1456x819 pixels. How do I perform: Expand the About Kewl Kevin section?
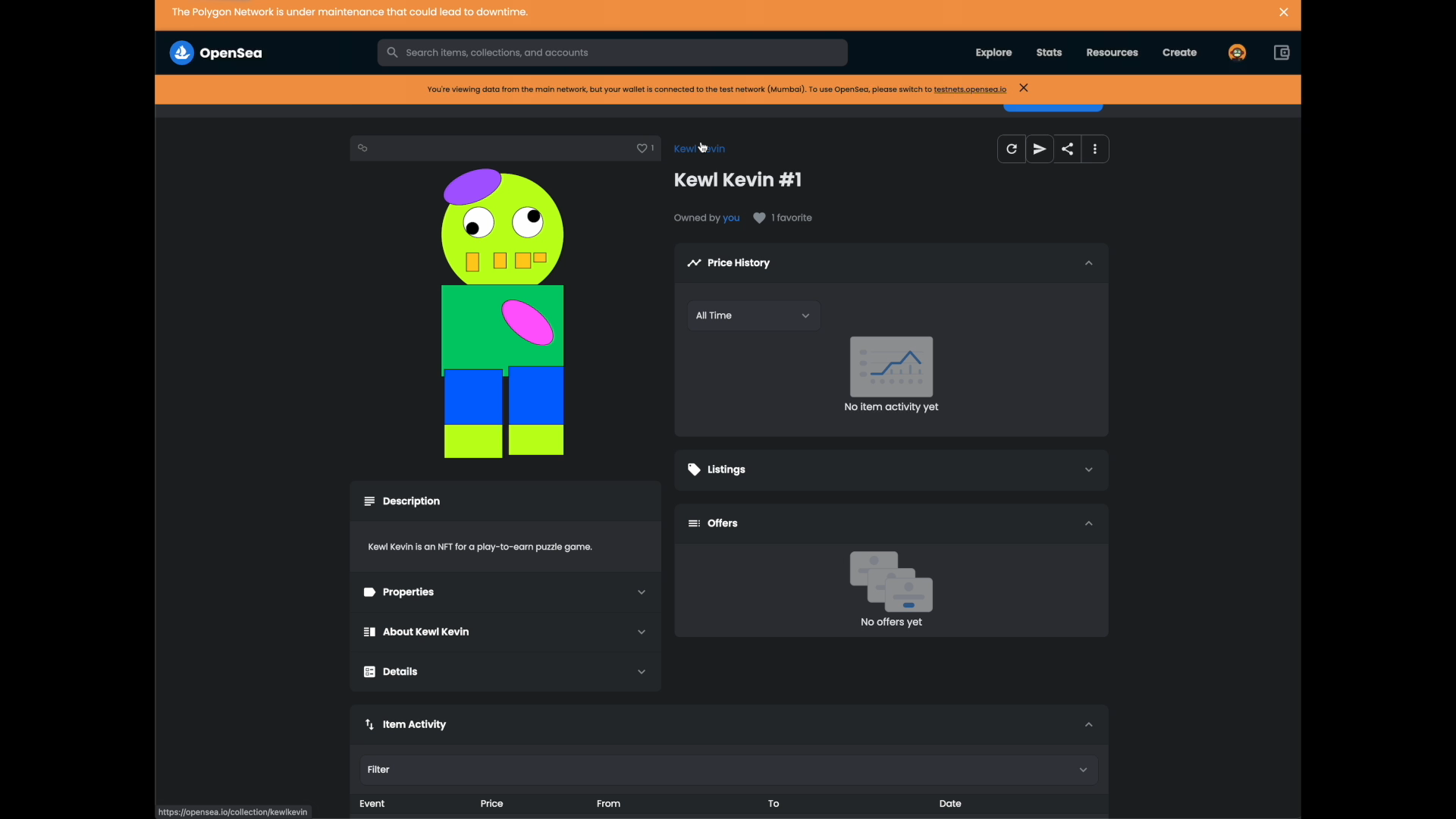[x=505, y=632]
